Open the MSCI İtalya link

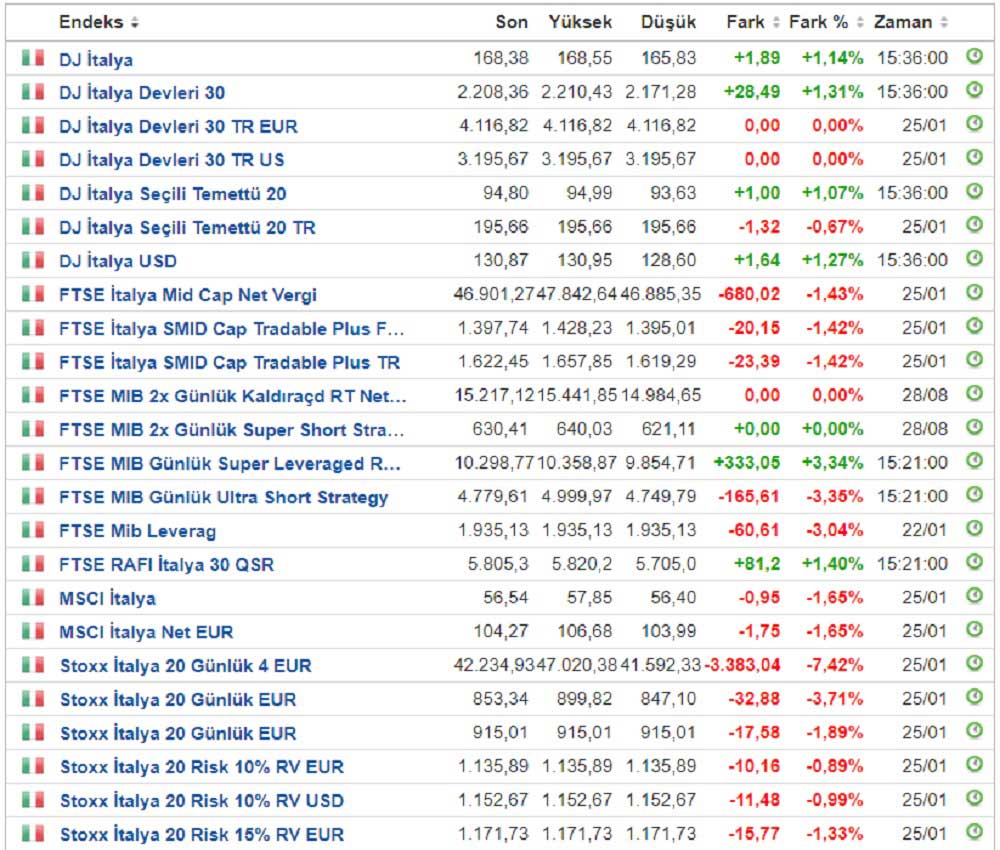[107, 599]
